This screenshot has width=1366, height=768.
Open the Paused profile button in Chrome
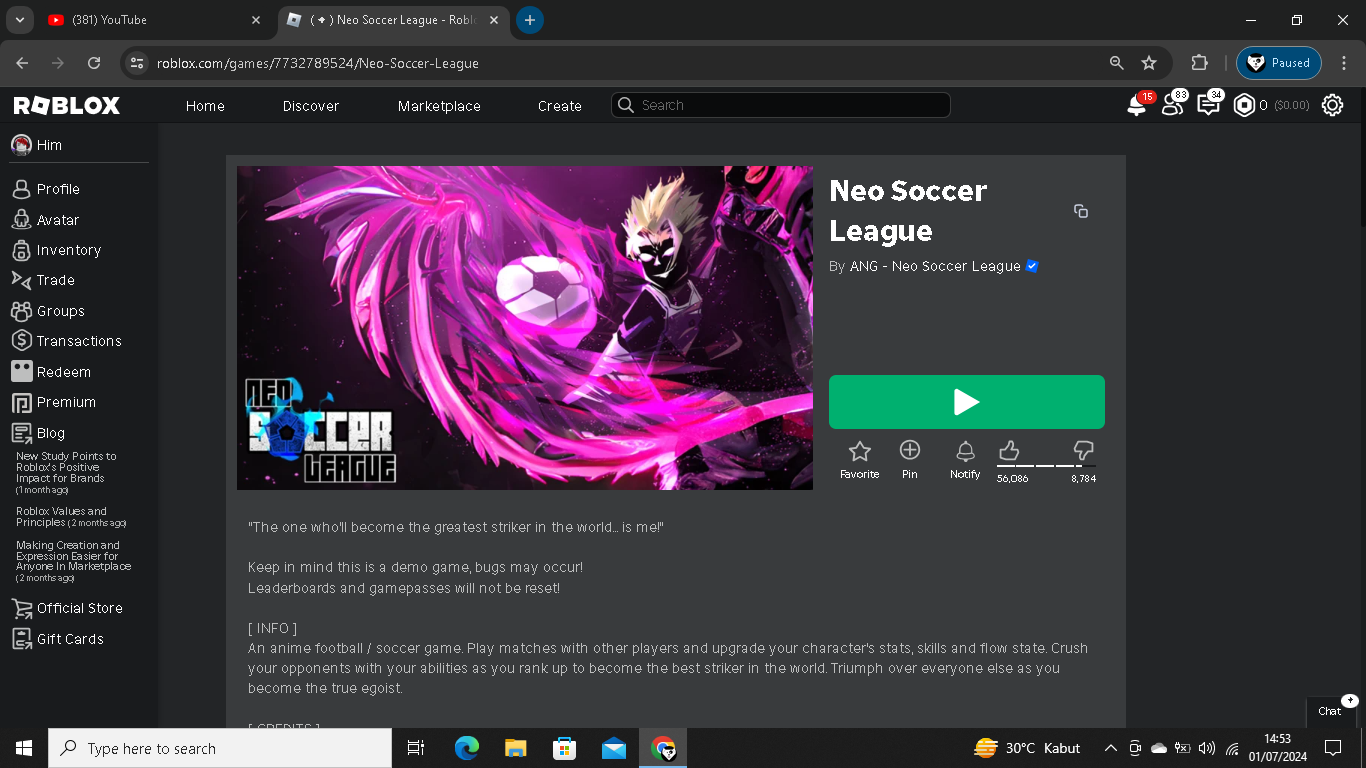[1279, 63]
